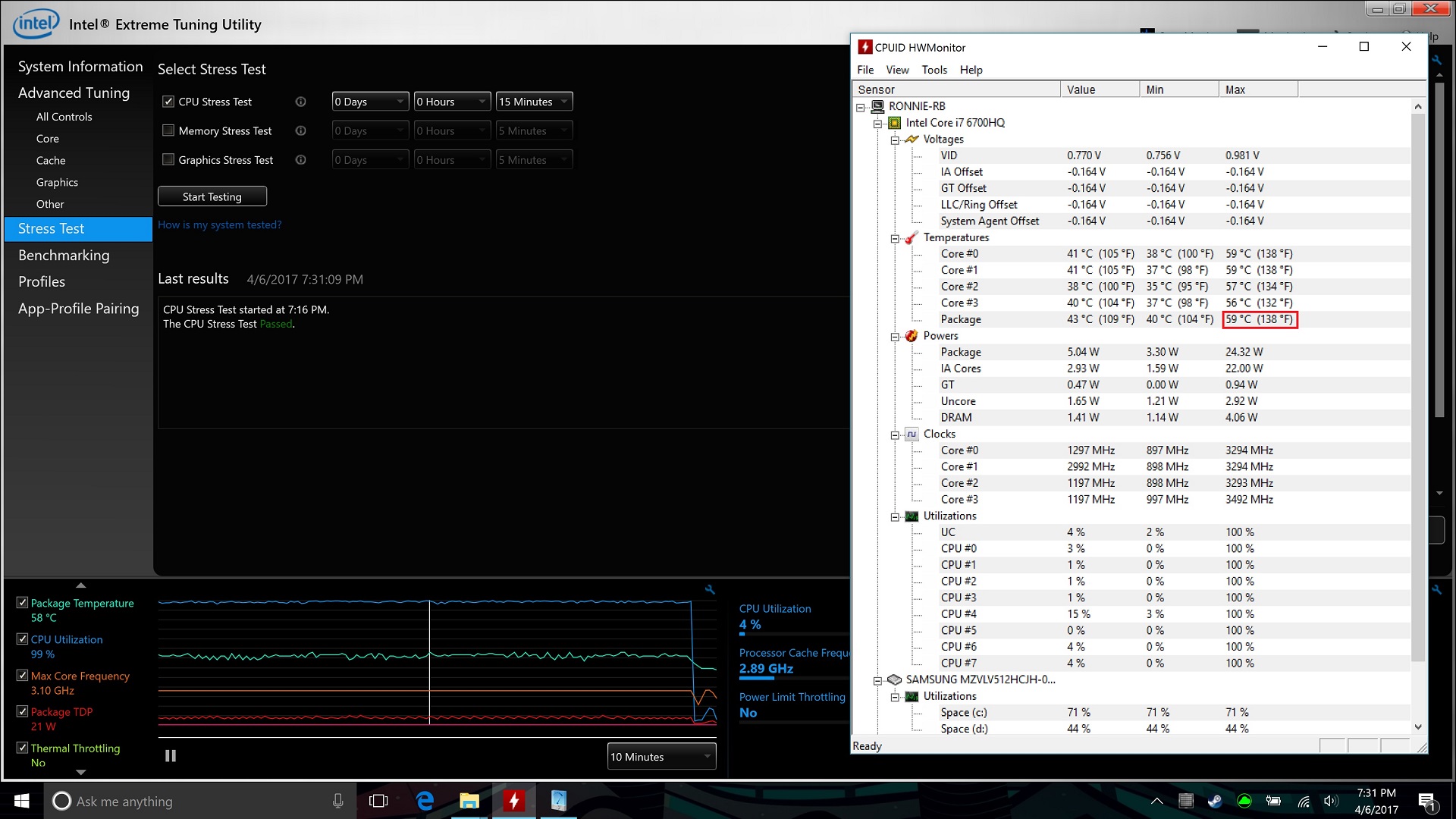Open Task View on taskbar
1456x819 pixels.
coord(378,801)
